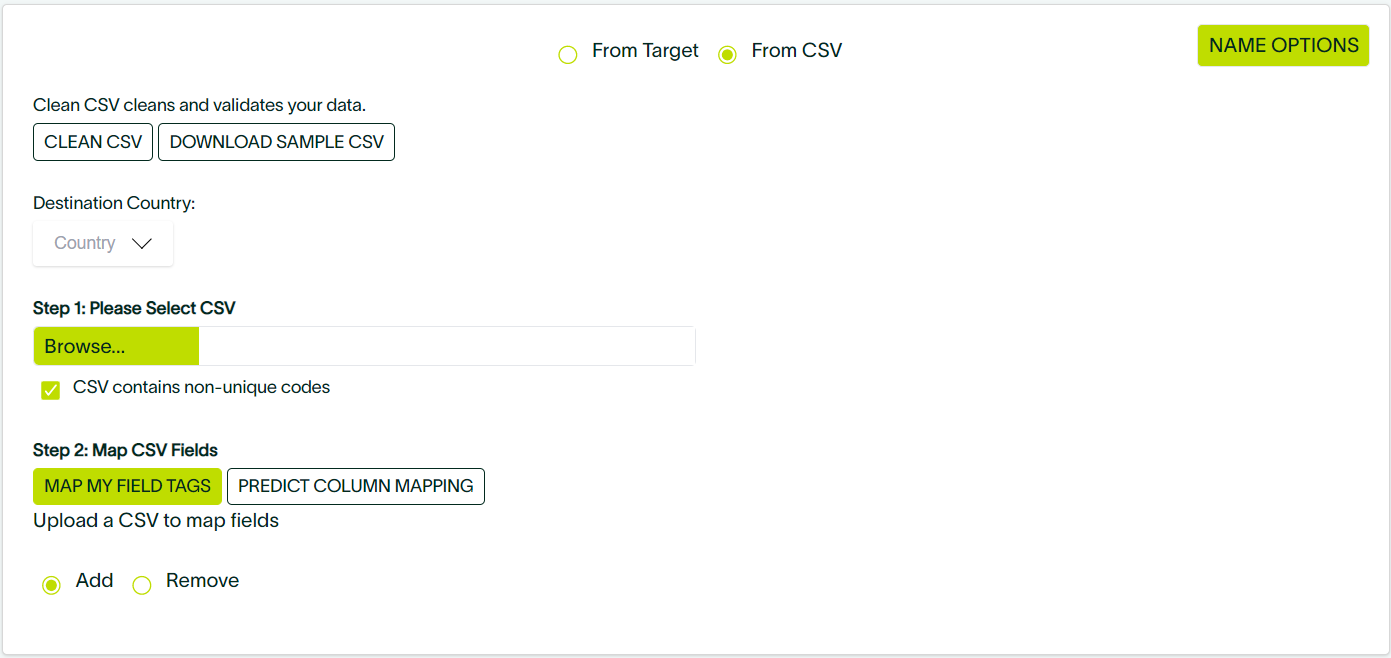Image resolution: width=1391 pixels, height=658 pixels.
Task: Select the From Target radio button
Action: tap(568, 55)
